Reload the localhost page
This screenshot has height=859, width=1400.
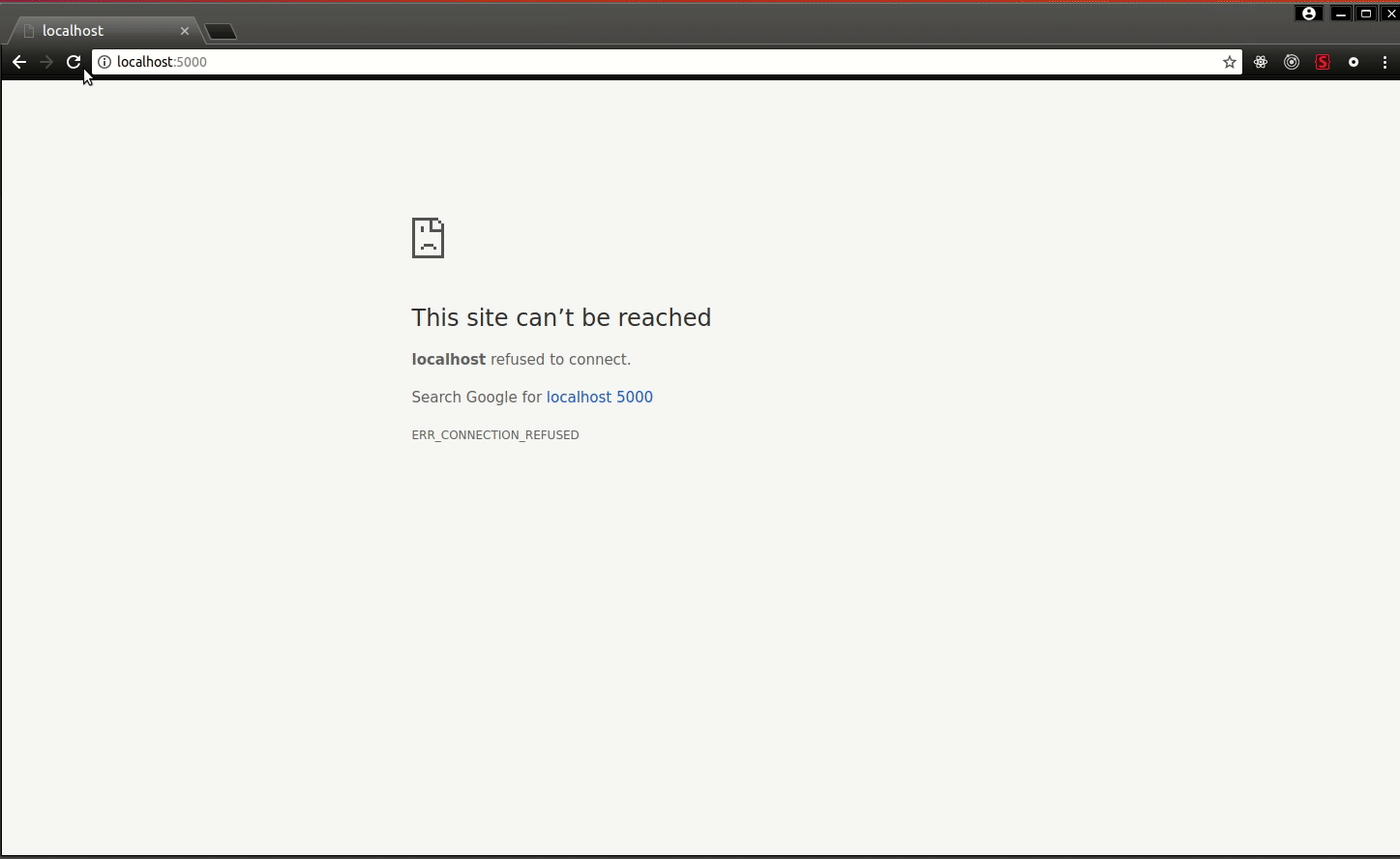point(73,62)
